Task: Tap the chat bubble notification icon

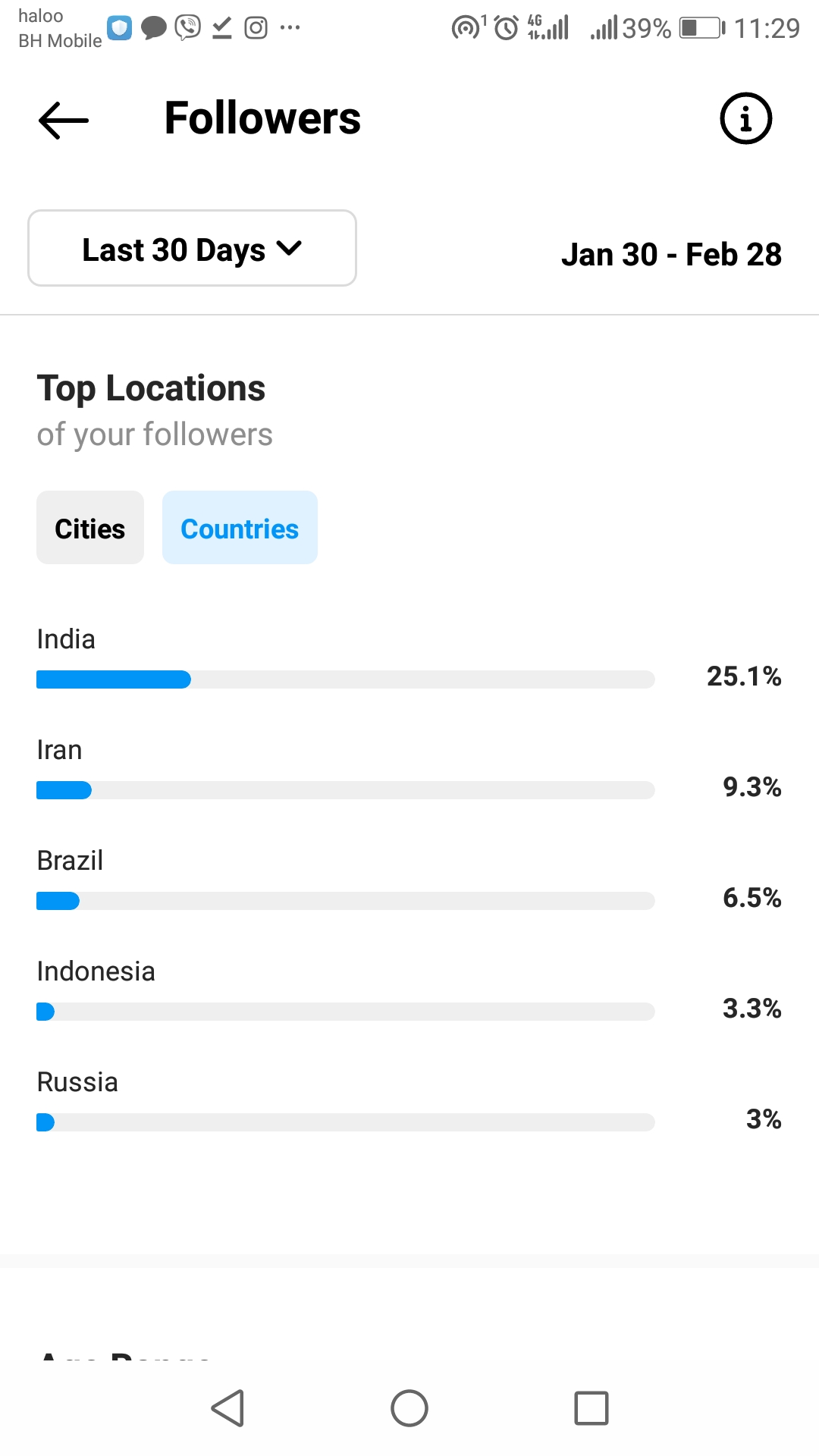Action: click(x=154, y=28)
